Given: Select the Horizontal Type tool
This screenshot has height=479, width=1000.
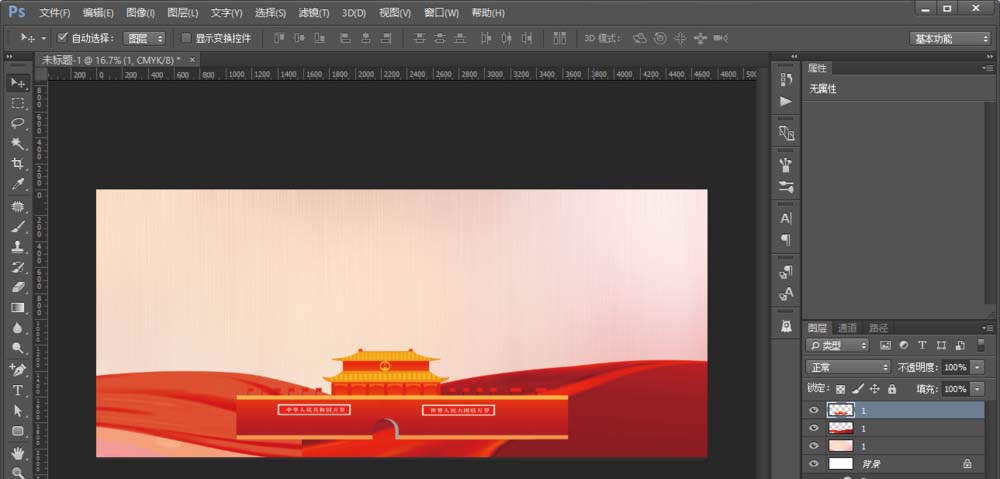Looking at the screenshot, I should 18,390.
